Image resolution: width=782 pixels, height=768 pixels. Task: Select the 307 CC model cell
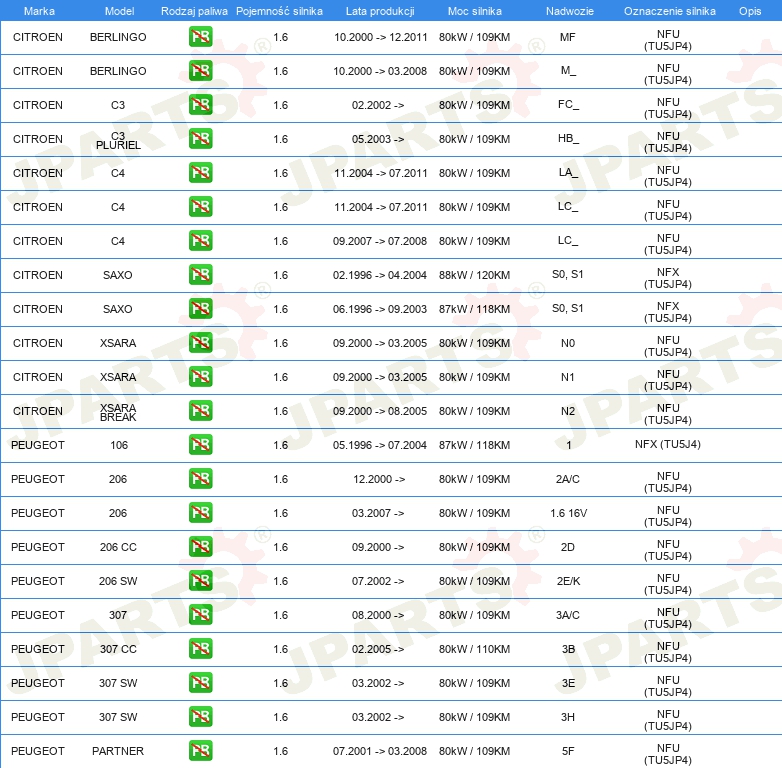pos(118,649)
